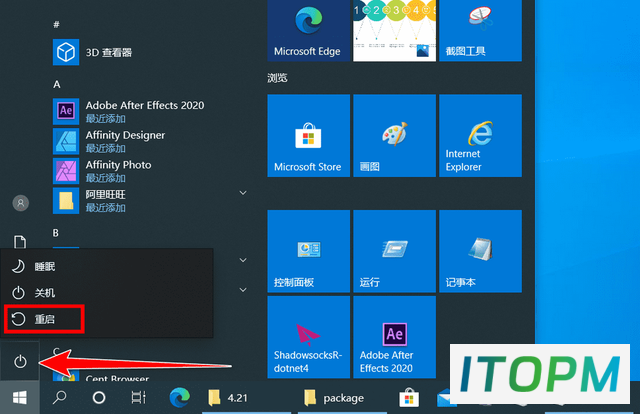
Task: Select 关机 shut down from power menu
Action: point(107,293)
